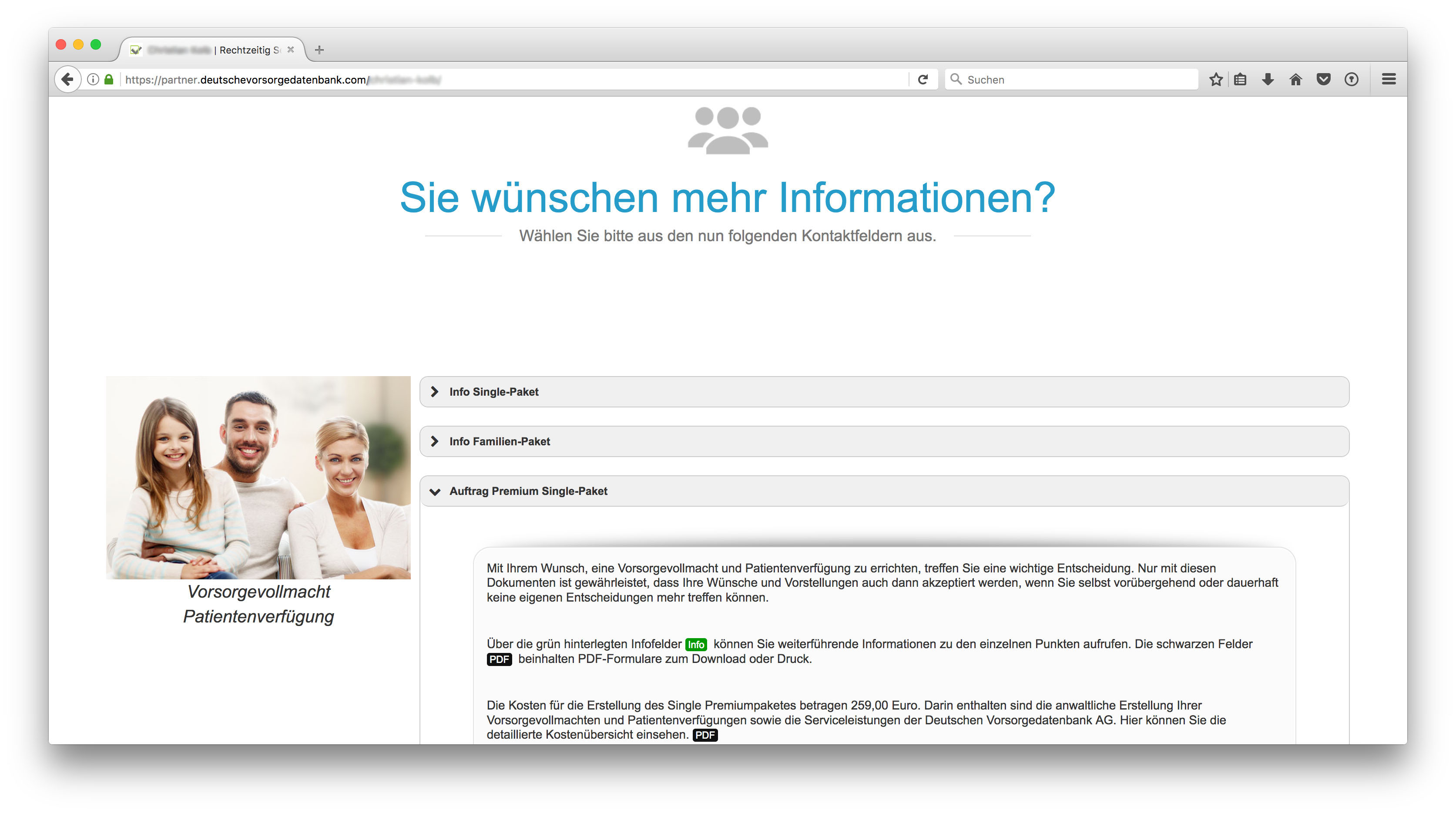This screenshot has width=1456, height=814.
Task: Click the family photo thumbnail
Action: pyautogui.click(x=258, y=478)
